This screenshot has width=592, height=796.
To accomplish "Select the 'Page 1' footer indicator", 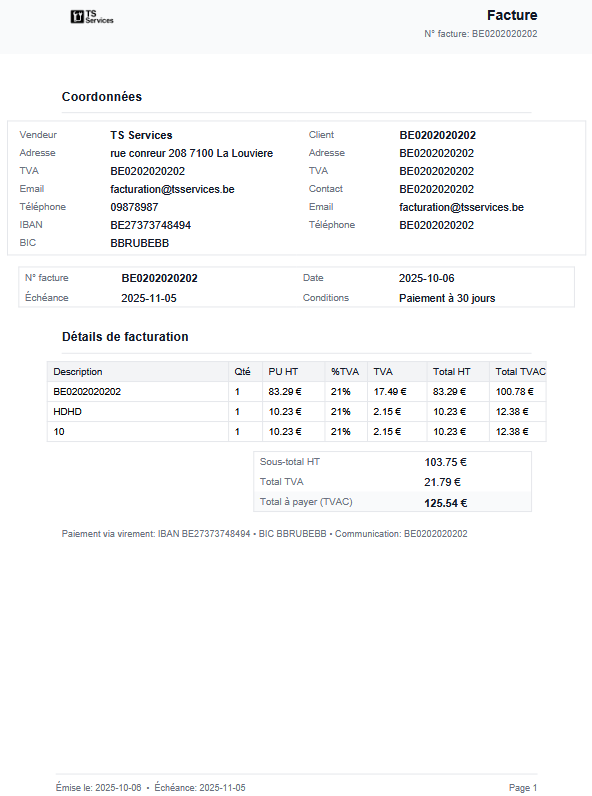I will 522,787.
